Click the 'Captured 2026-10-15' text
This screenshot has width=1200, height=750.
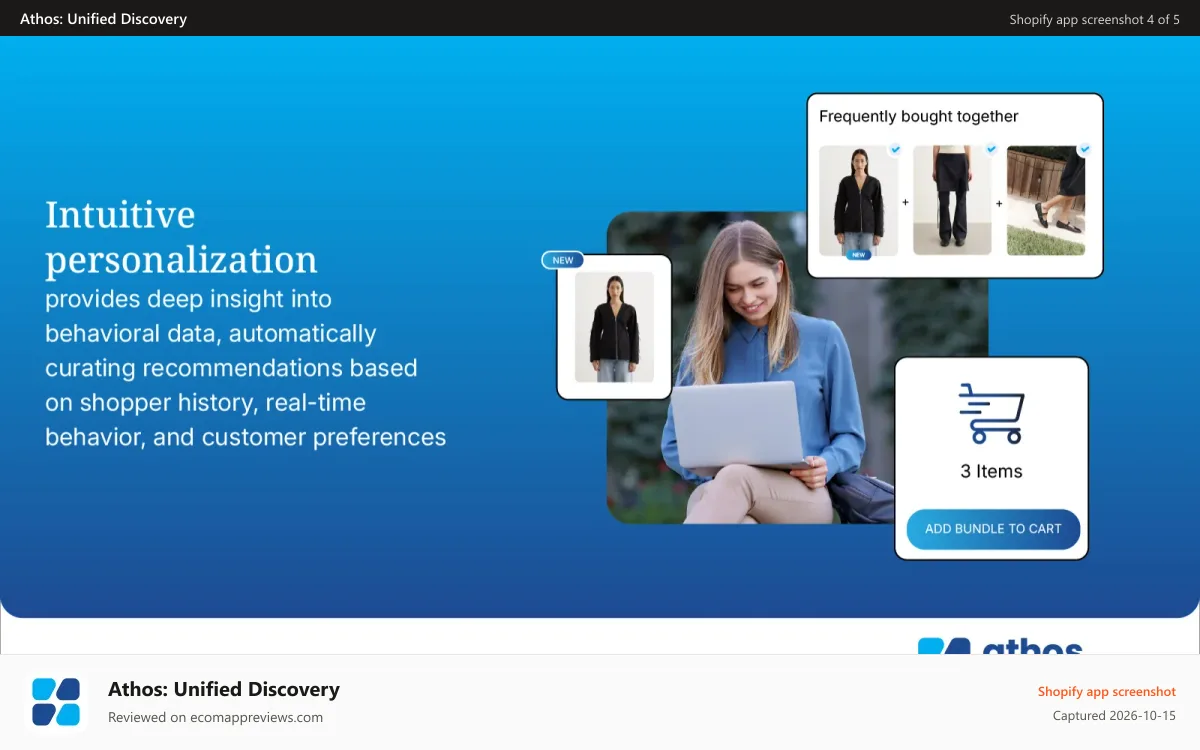(1114, 716)
